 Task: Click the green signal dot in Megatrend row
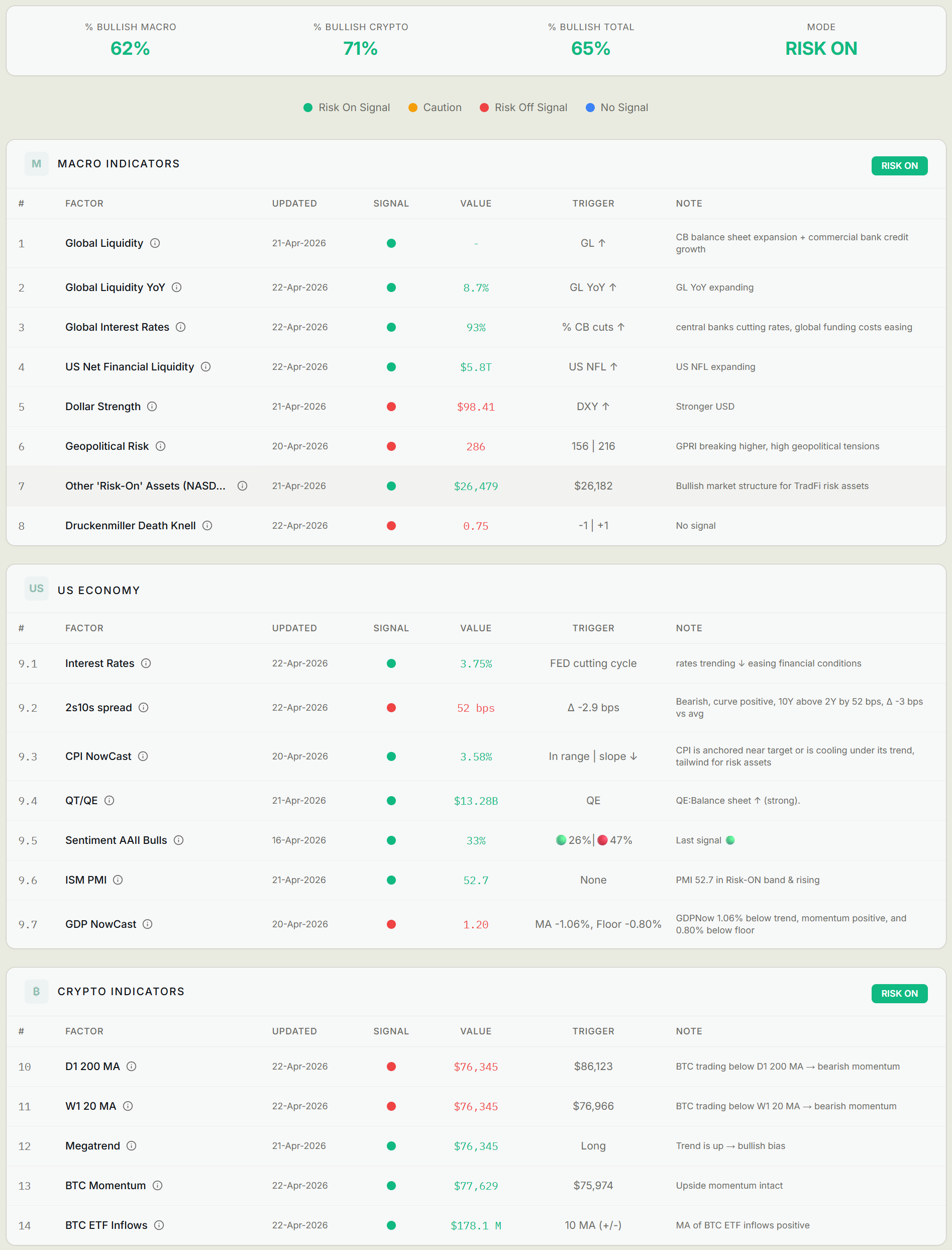[x=391, y=1145]
